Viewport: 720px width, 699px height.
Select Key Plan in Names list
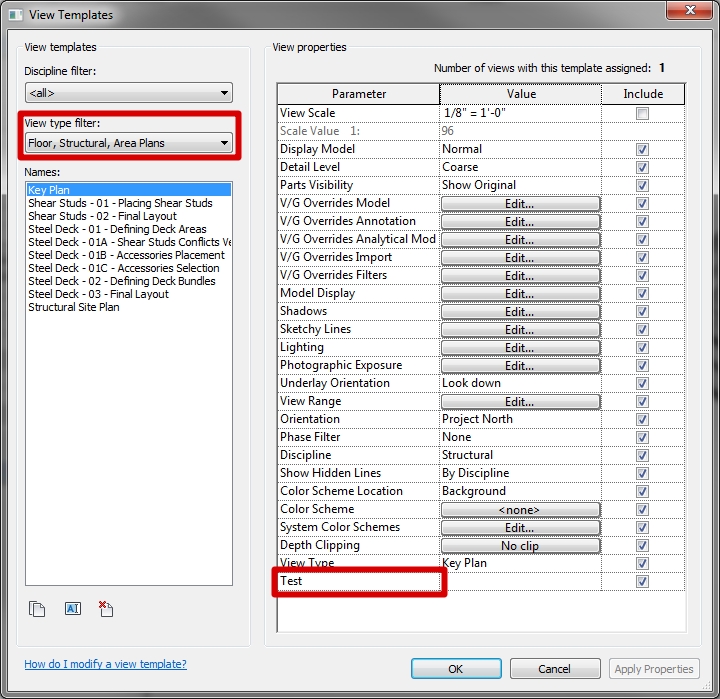point(129,190)
